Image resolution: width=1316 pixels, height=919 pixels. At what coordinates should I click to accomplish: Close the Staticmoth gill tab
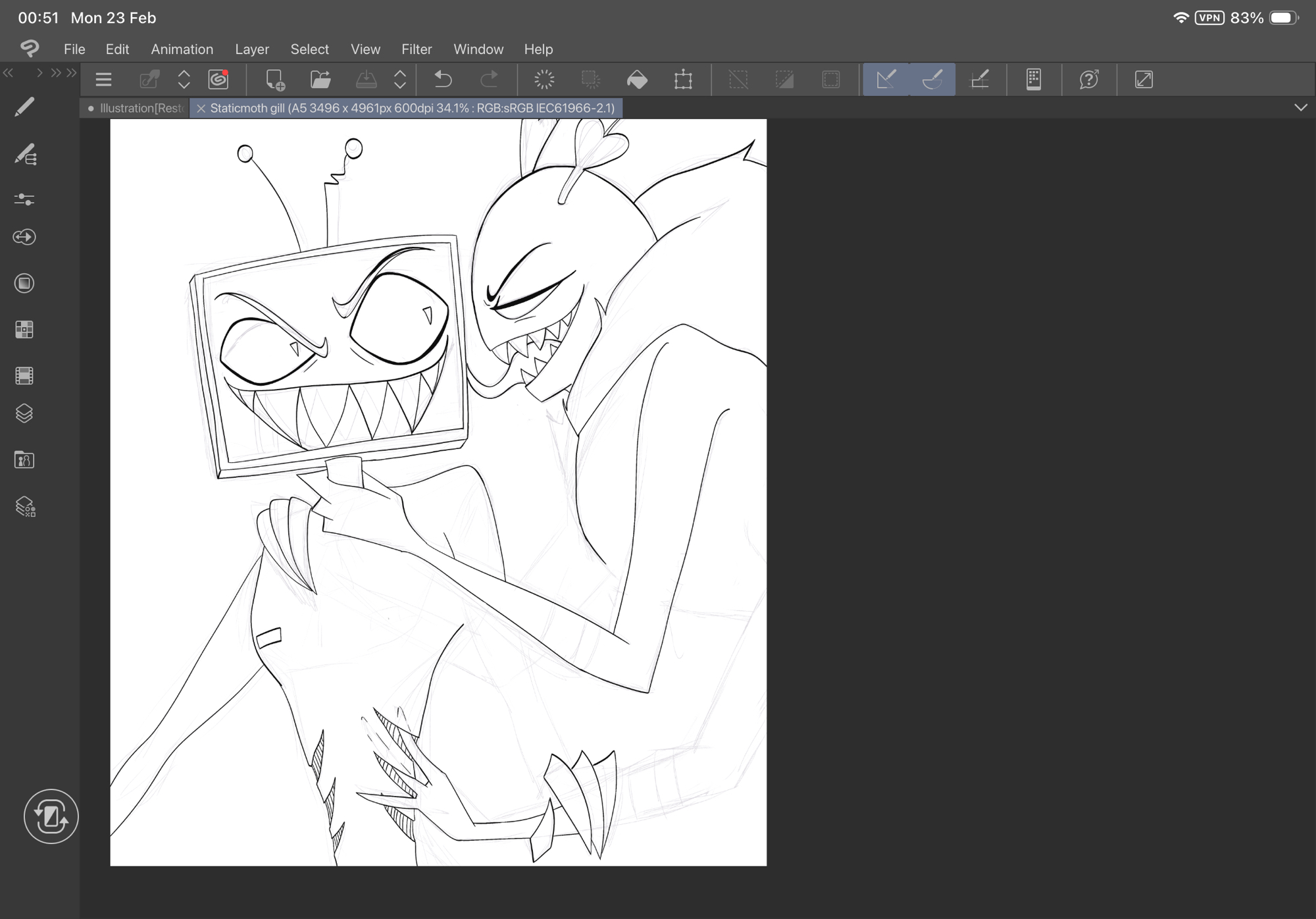click(201, 108)
